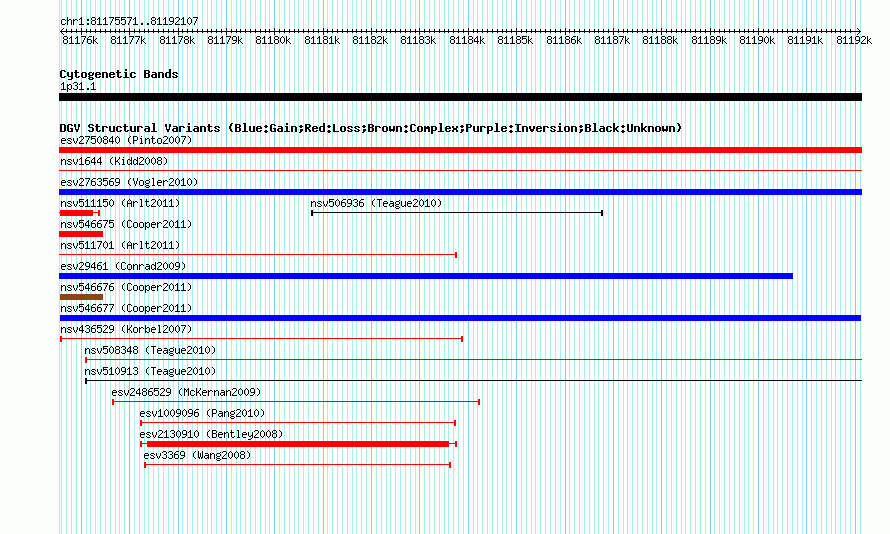890x534 pixels.
Task: Select the red esv1009096 variant line
Action: click(x=298, y=423)
